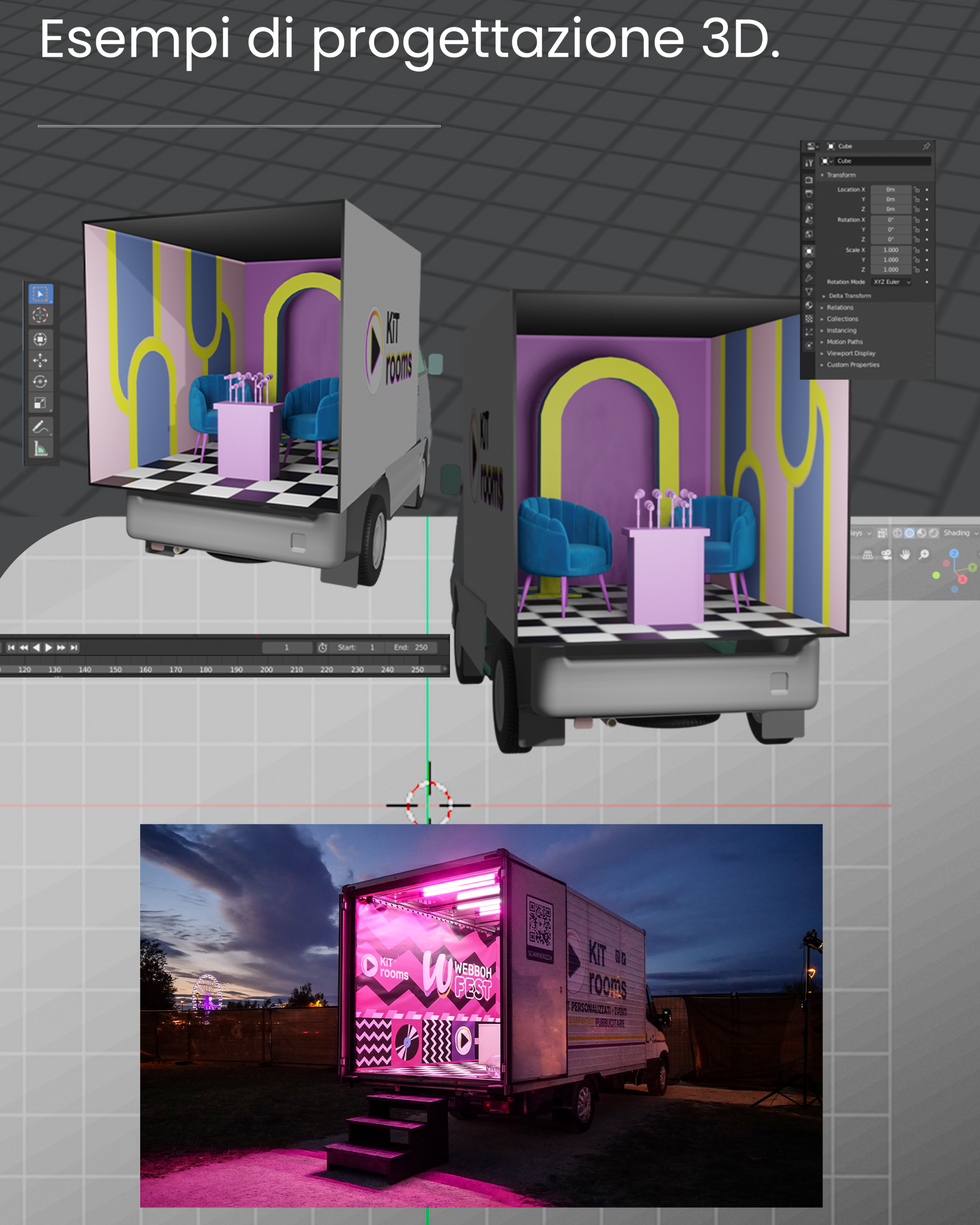
Task: Enable wireframe viewport shading
Action: 897,533
